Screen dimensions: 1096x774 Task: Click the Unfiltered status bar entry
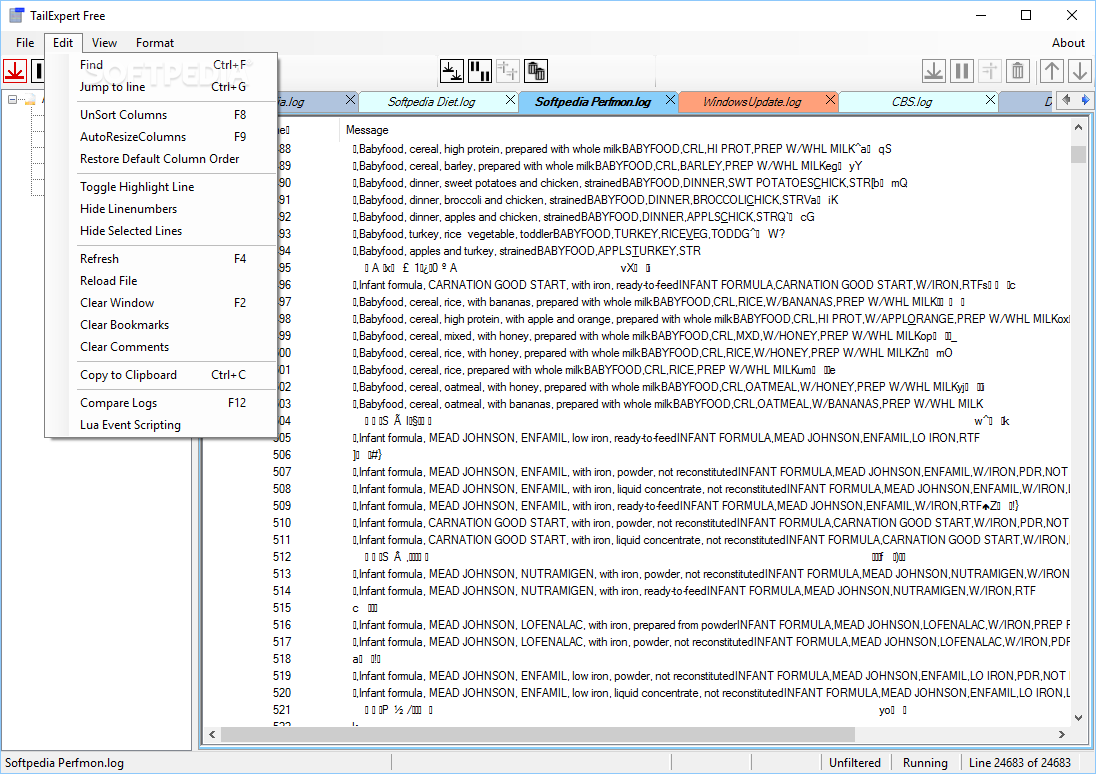click(x=855, y=763)
